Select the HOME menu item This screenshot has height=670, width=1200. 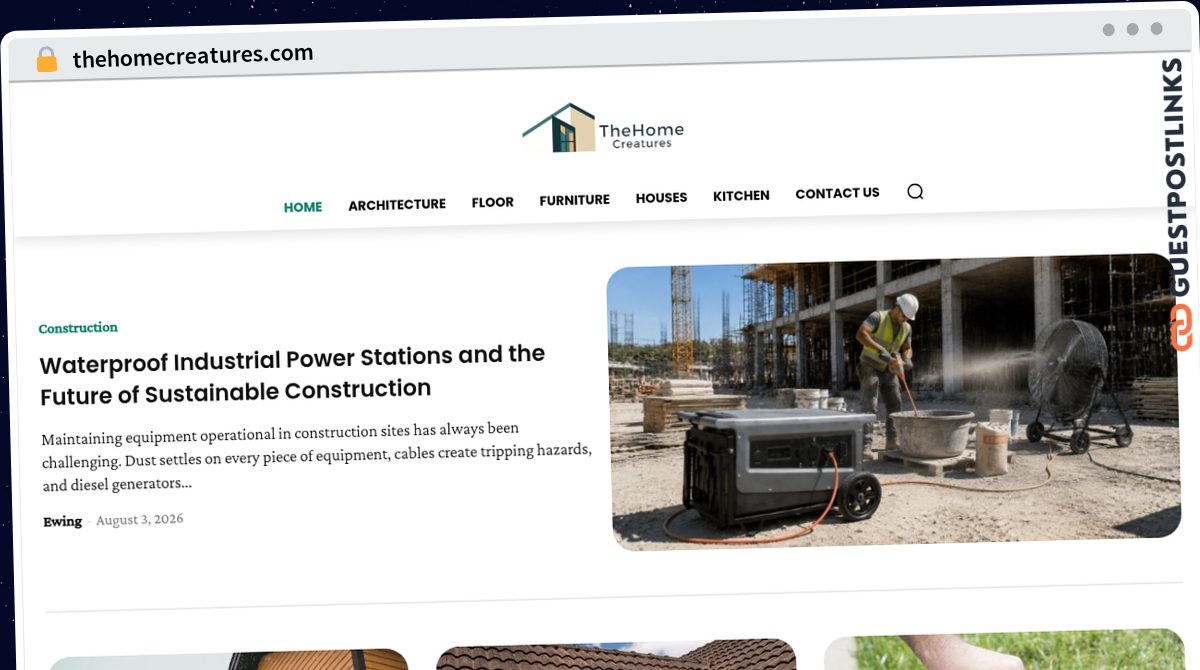303,207
